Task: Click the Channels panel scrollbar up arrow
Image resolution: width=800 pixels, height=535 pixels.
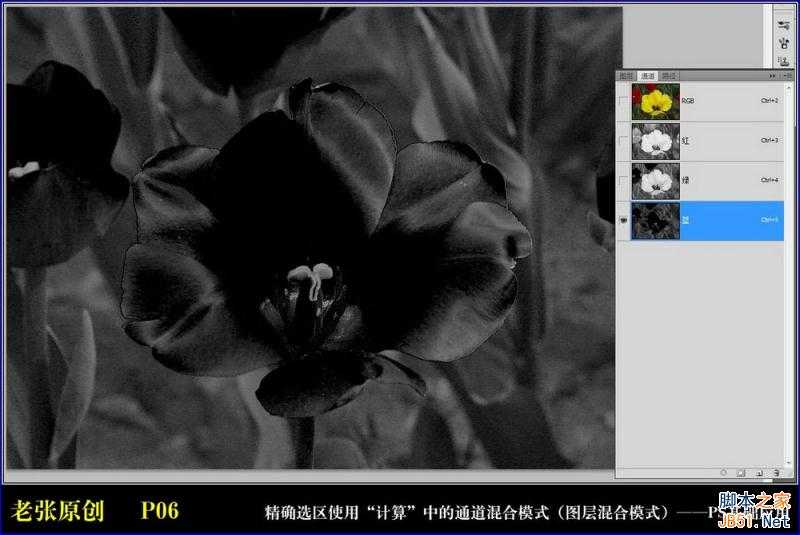Action: (789, 86)
